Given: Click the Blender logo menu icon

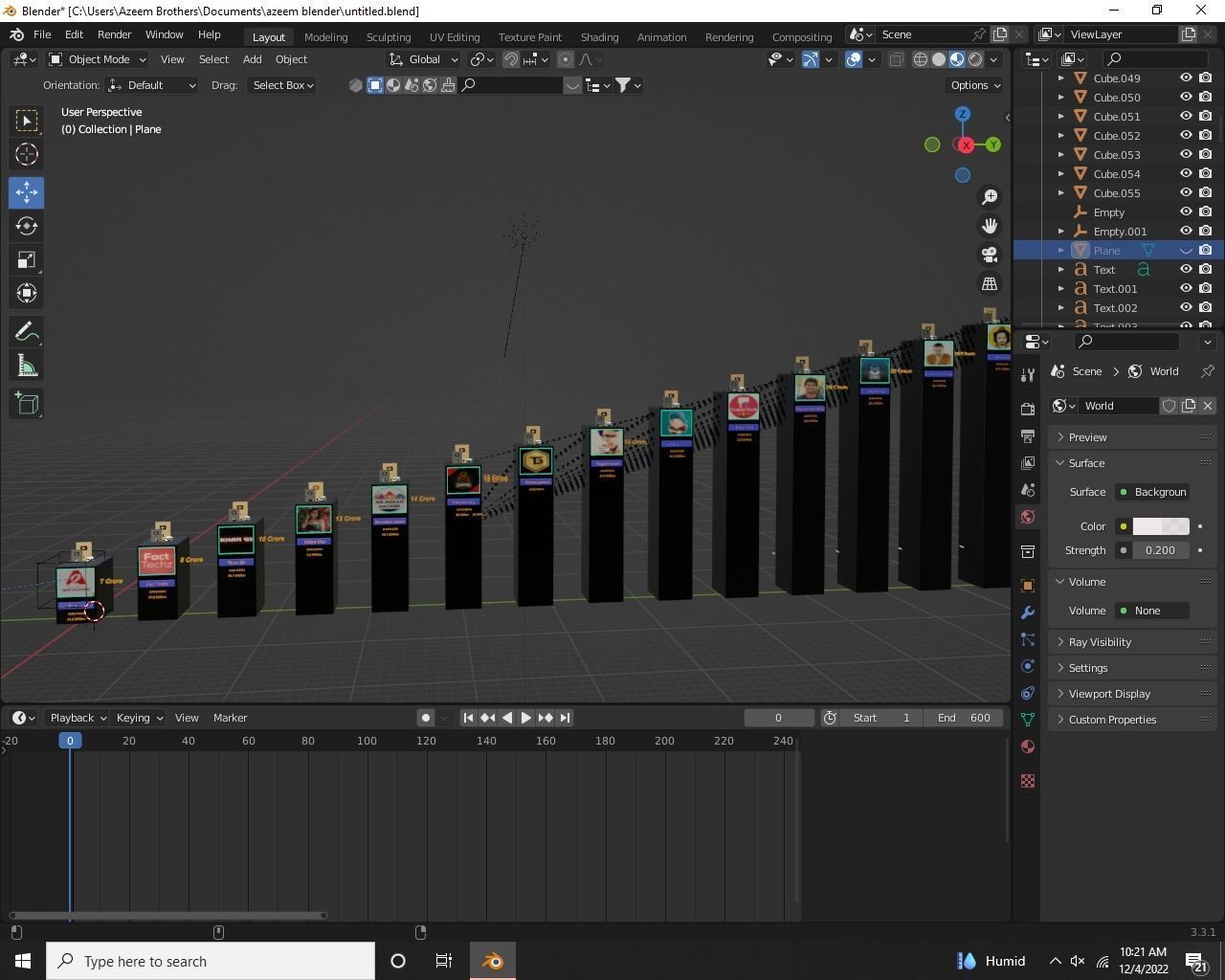Looking at the screenshot, I should (17, 34).
